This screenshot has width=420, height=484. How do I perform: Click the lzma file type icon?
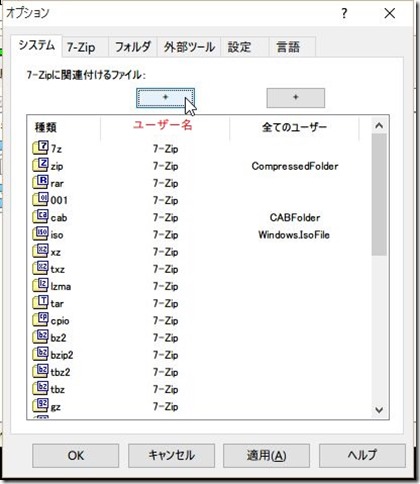coord(41,286)
